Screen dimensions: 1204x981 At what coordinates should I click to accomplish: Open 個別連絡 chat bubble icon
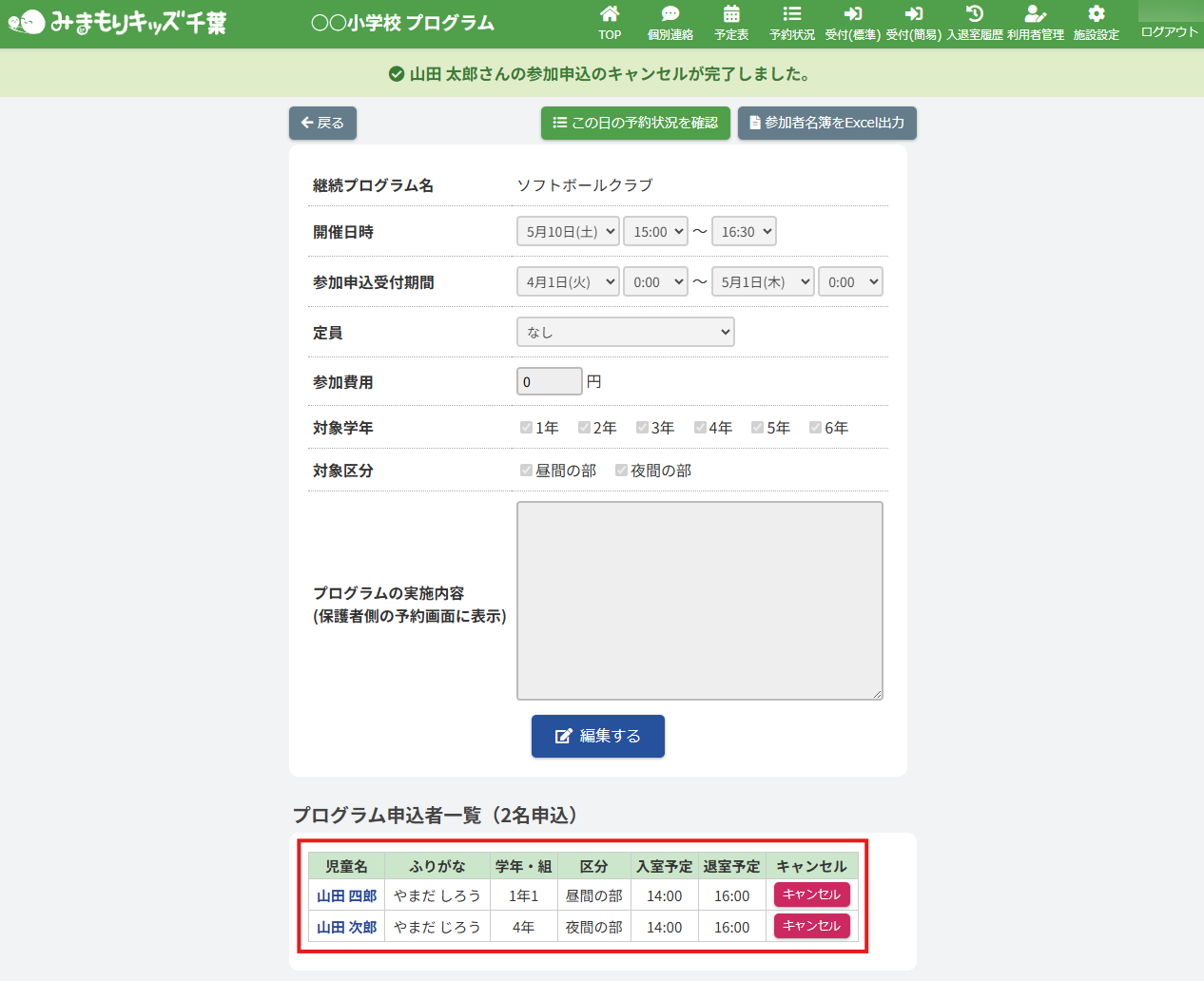[x=670, y=14]
